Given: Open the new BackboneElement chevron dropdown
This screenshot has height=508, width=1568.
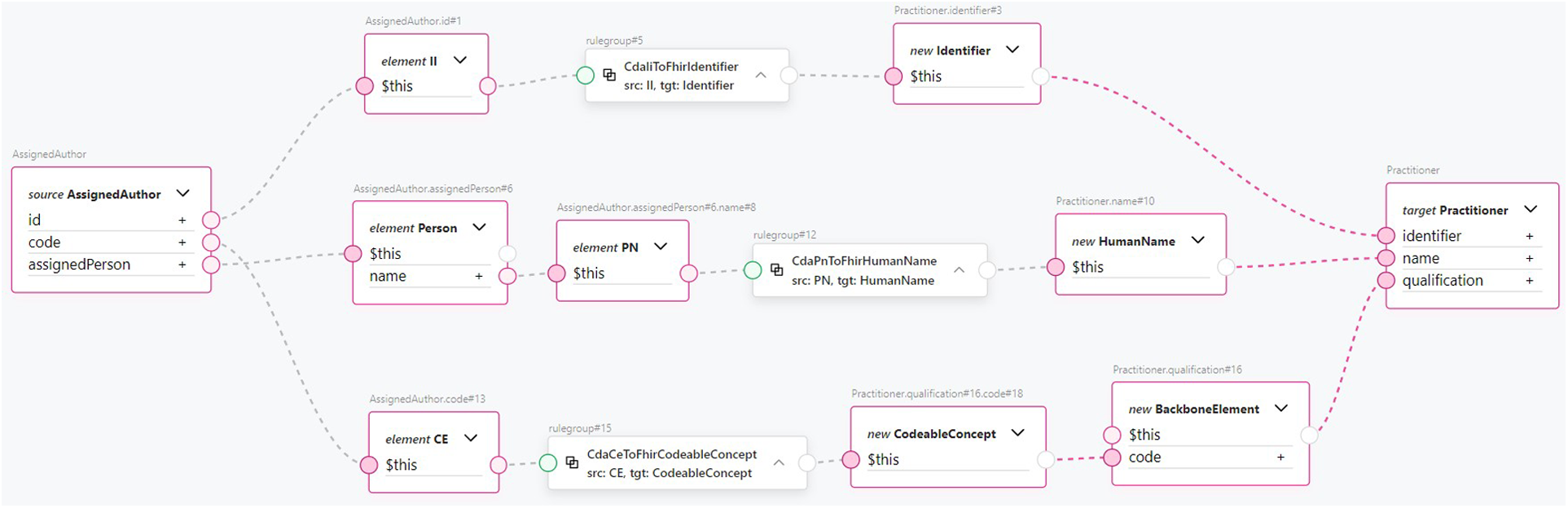Looking at the screenshot, I should coord(1281,408).
